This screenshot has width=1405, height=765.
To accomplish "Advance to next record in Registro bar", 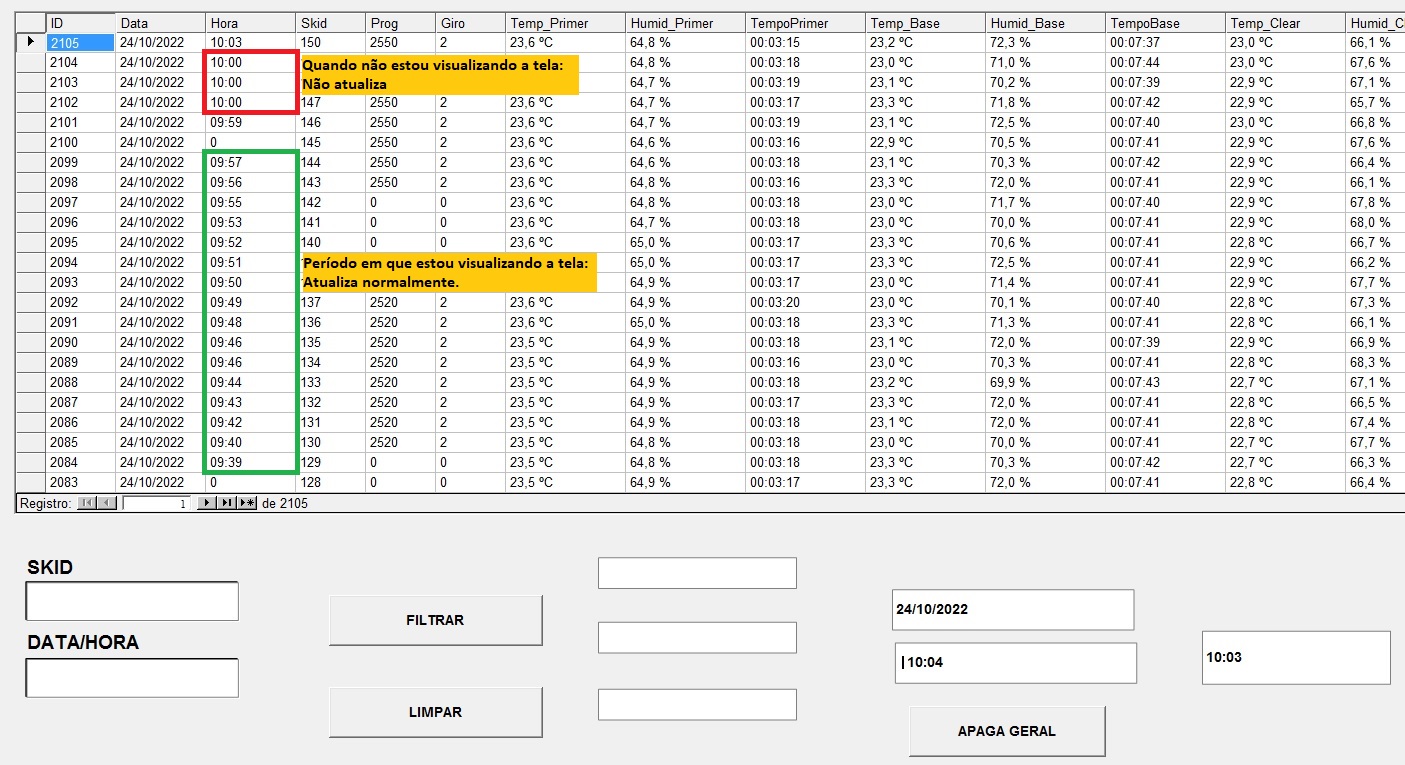I will [206, 503].
